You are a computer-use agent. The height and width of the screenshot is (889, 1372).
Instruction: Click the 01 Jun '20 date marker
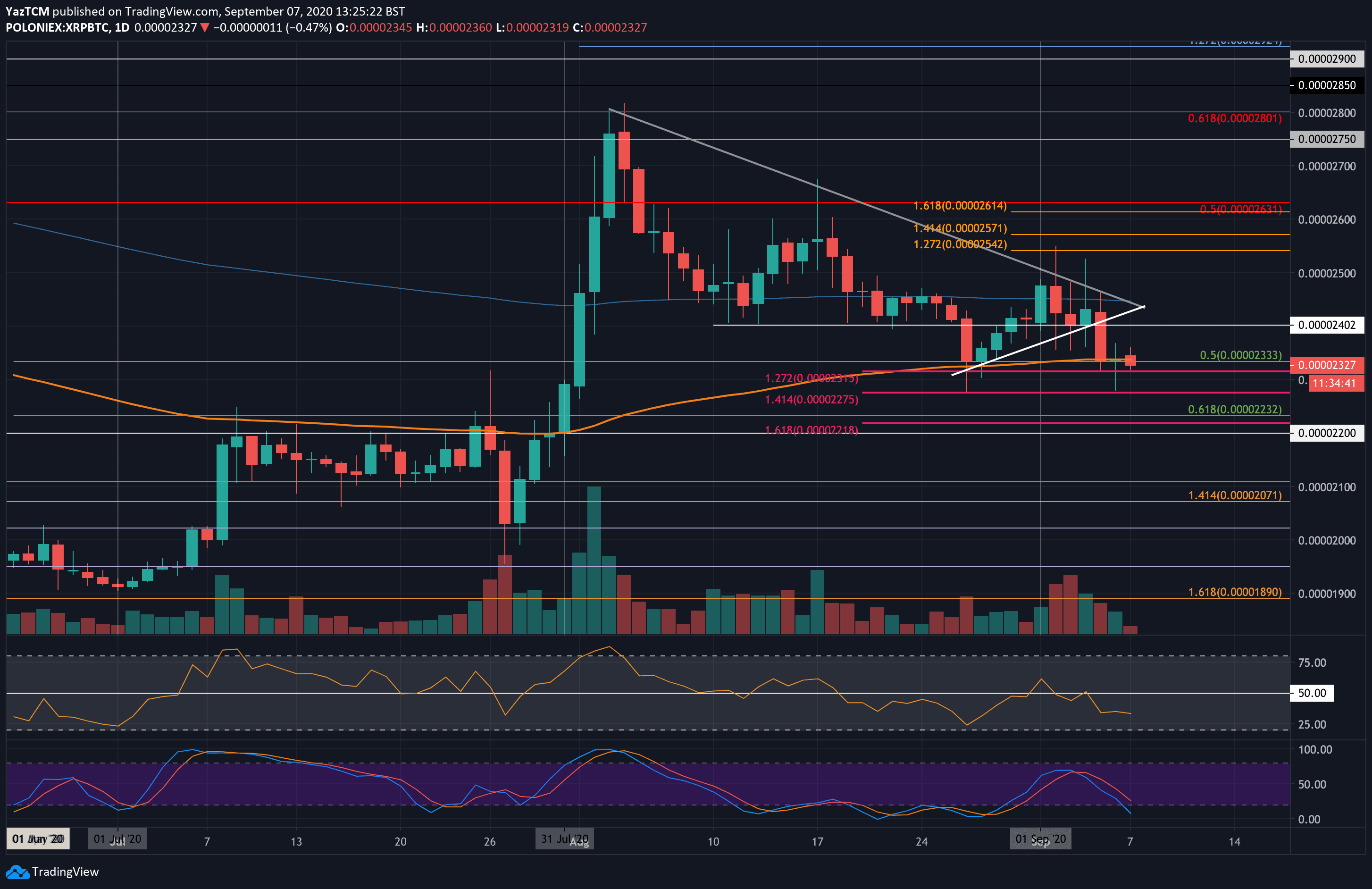pos(38,839)
